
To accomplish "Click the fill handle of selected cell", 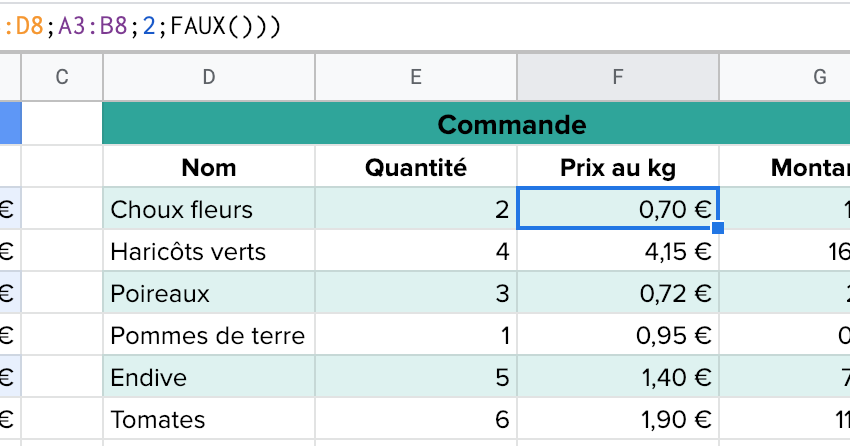I will (x=718, y=229).
